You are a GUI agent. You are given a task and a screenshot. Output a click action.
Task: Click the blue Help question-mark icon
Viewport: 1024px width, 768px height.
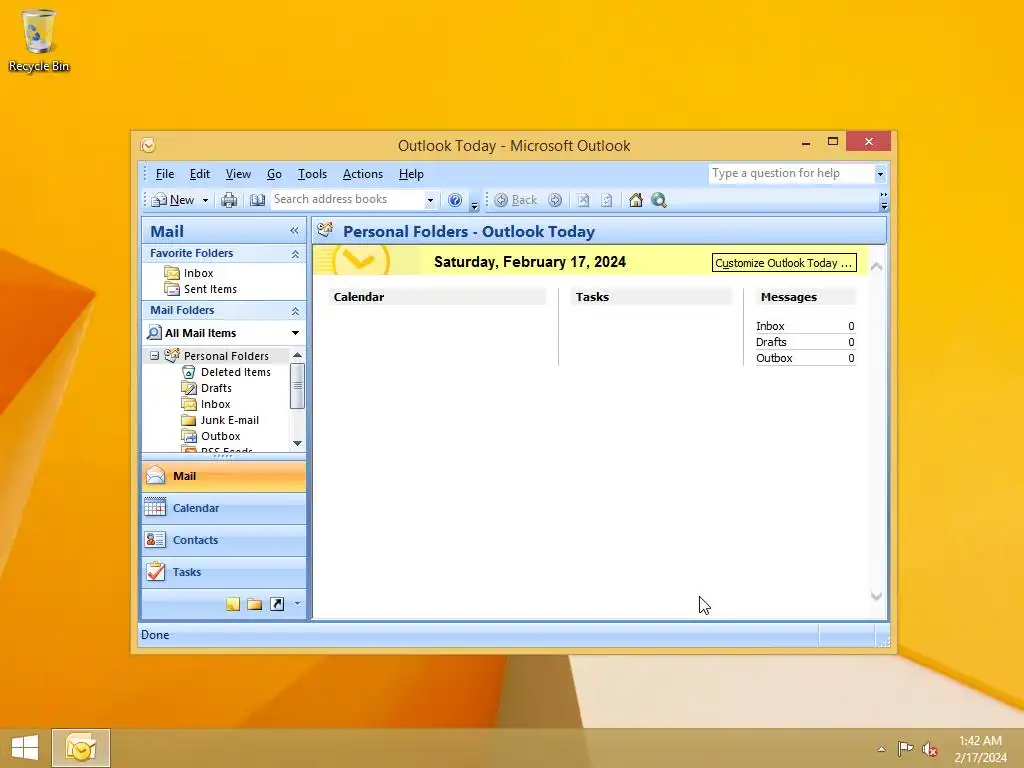point(455,200)
